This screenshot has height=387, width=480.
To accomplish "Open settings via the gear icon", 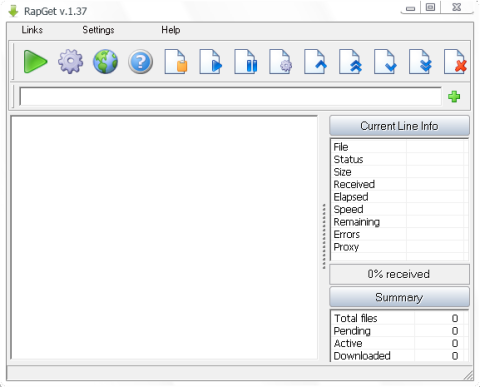I will point(70,62).
